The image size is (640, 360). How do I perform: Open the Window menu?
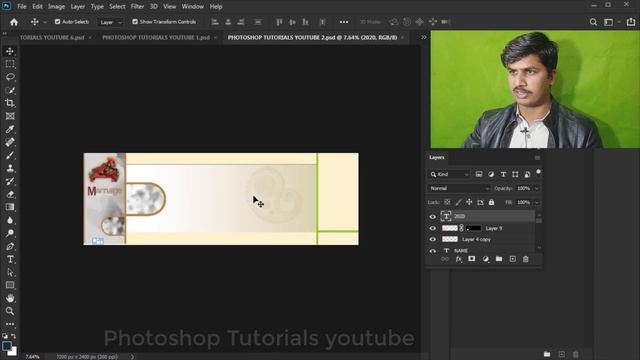(x=193, y=7)
